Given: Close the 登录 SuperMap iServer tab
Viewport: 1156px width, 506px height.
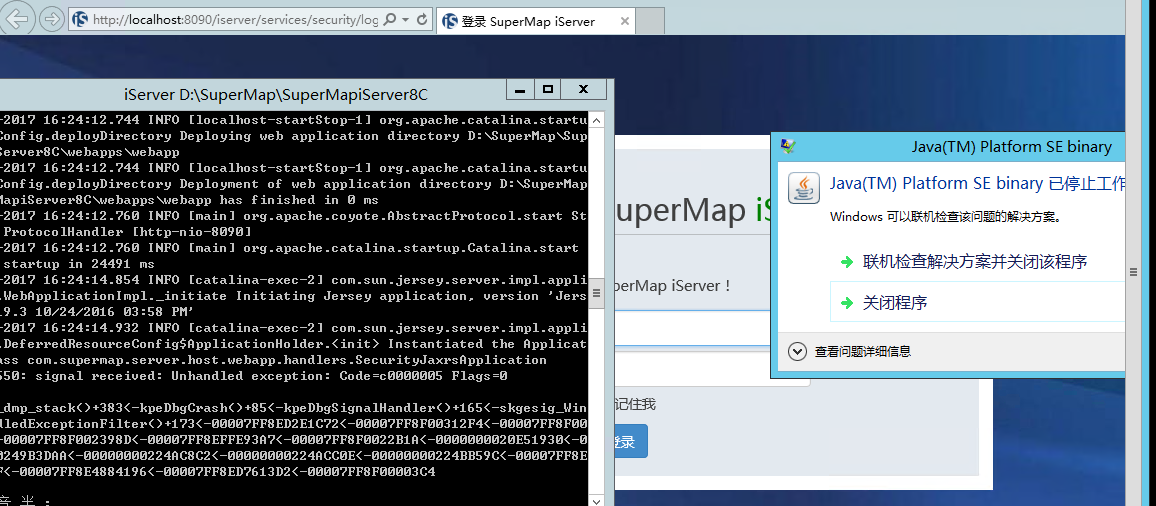Looking at the screenshot, I should (624, 21).
